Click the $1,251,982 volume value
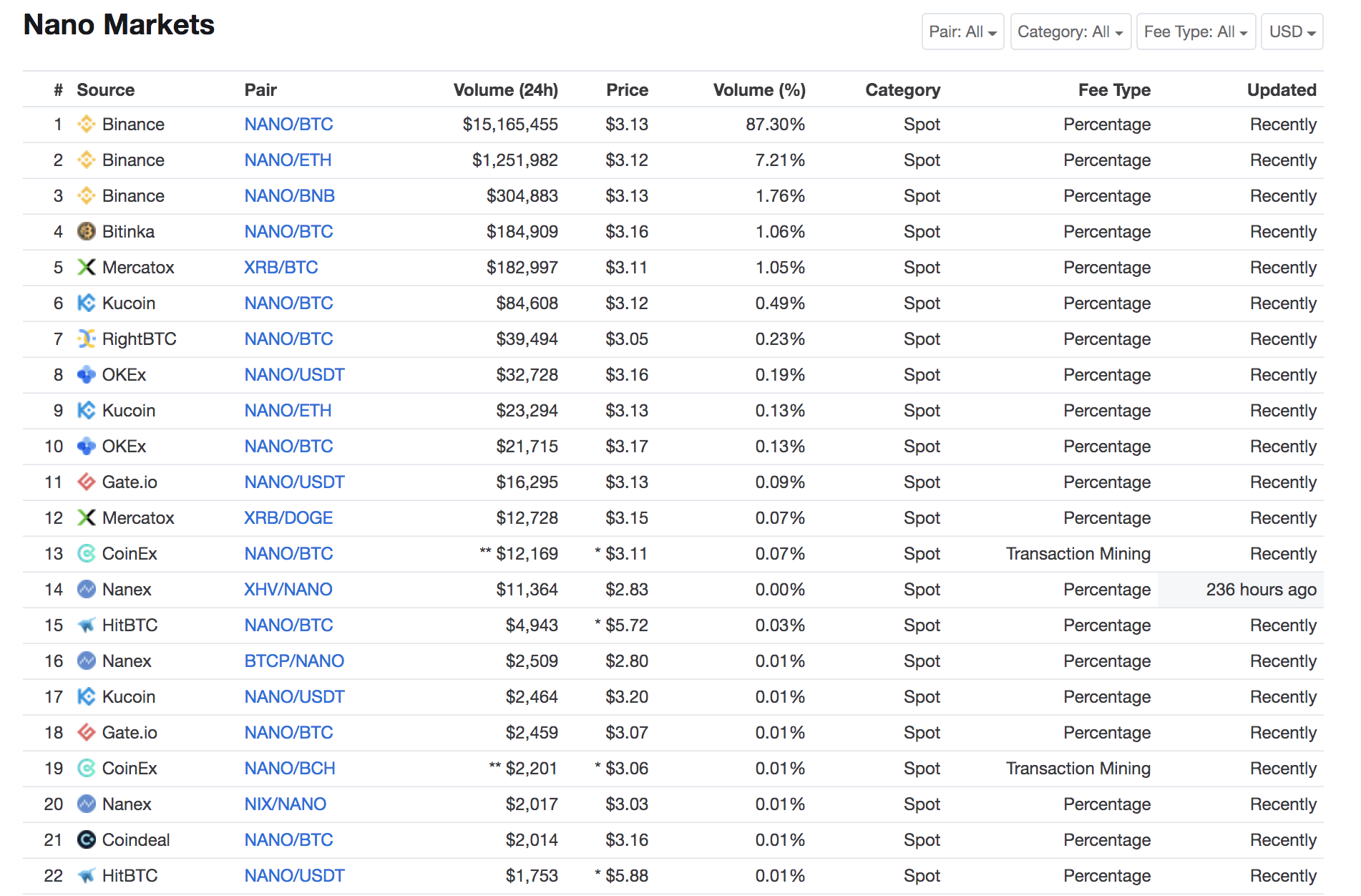The width and height of the screenshot is (1361, 896). coord(515,160)
